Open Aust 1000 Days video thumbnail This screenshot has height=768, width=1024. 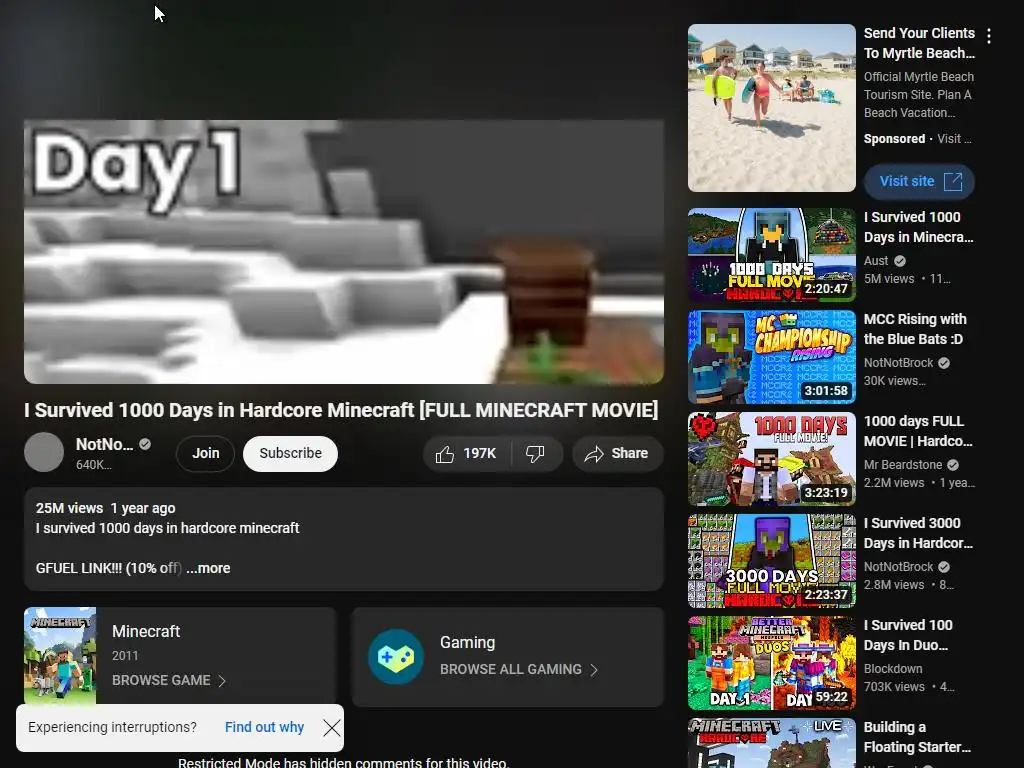pyautogui.click(x=771, y=255)
